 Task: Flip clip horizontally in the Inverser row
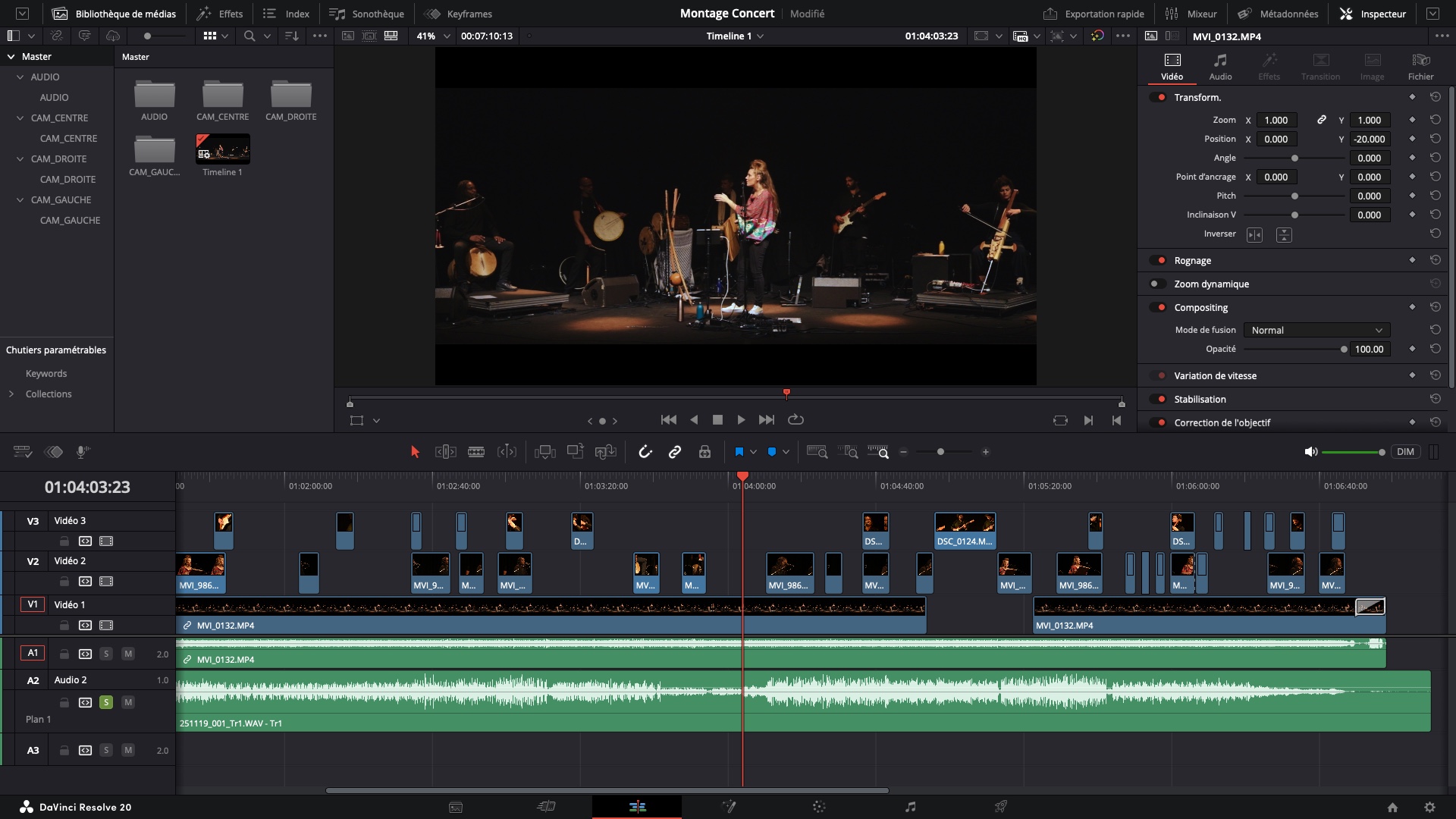click(1254, 234)
